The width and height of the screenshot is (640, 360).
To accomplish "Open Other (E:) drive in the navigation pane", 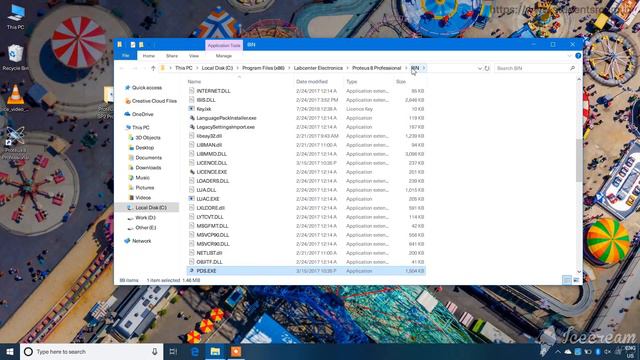I will (x=146, y=228).
